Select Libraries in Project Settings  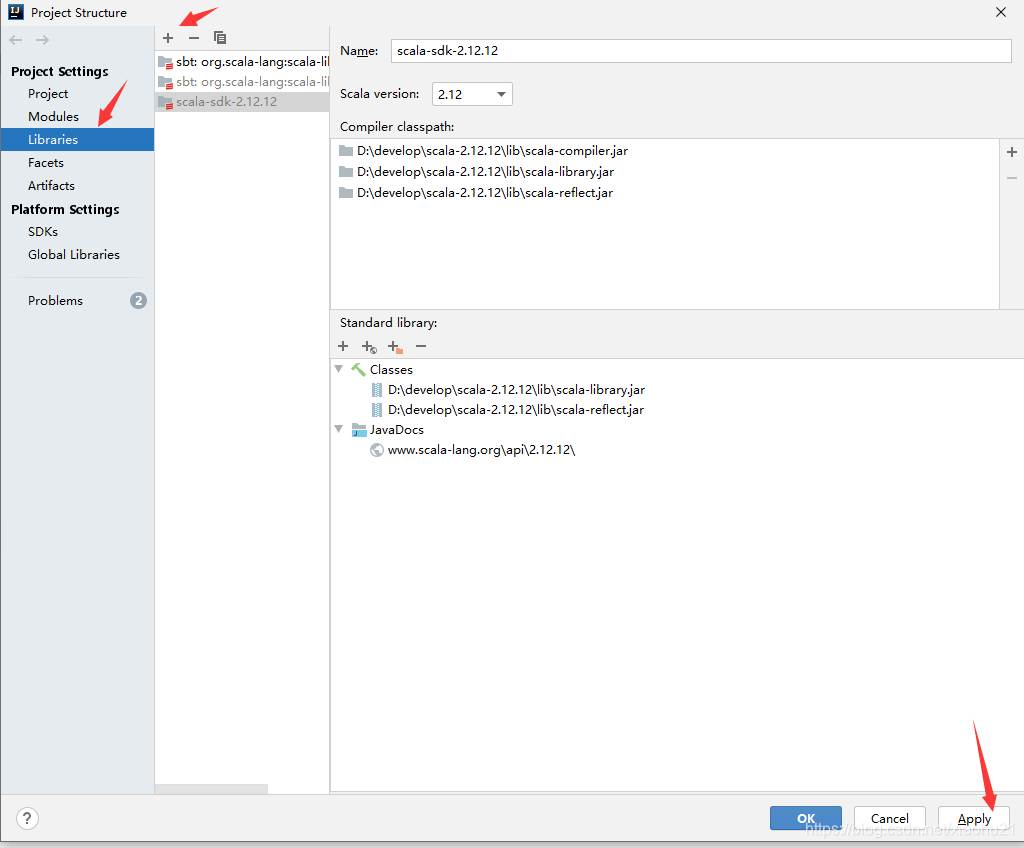[77, 139]
